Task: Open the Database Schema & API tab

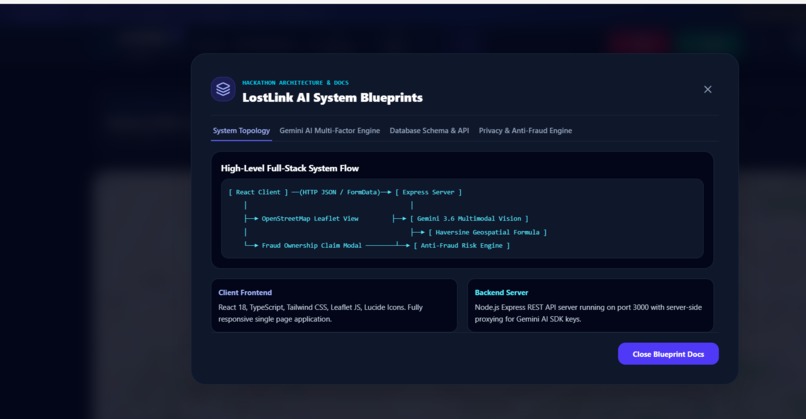Action: click(429, 131)
